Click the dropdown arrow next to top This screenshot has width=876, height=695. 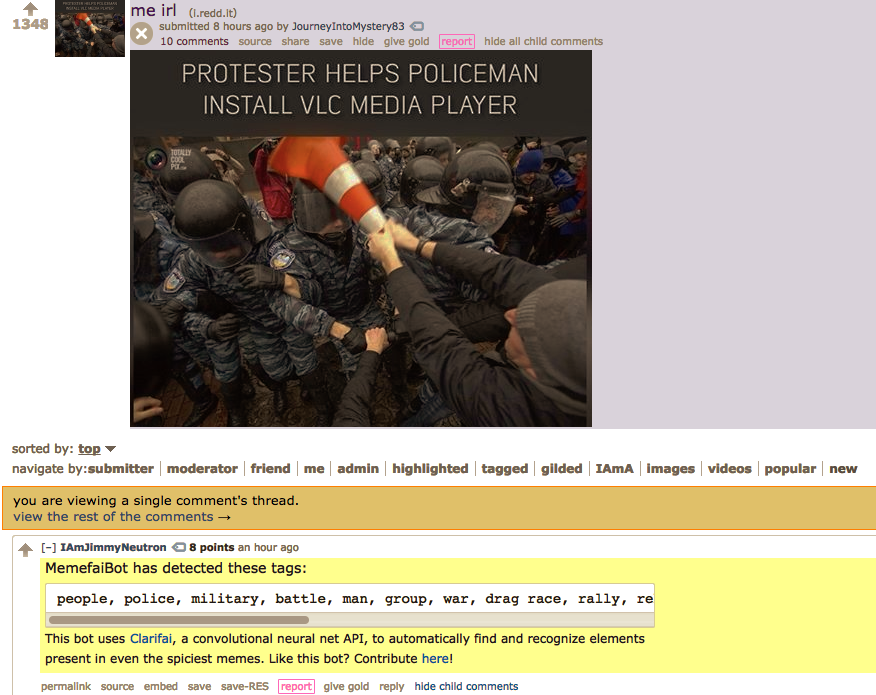click(111, 449)
